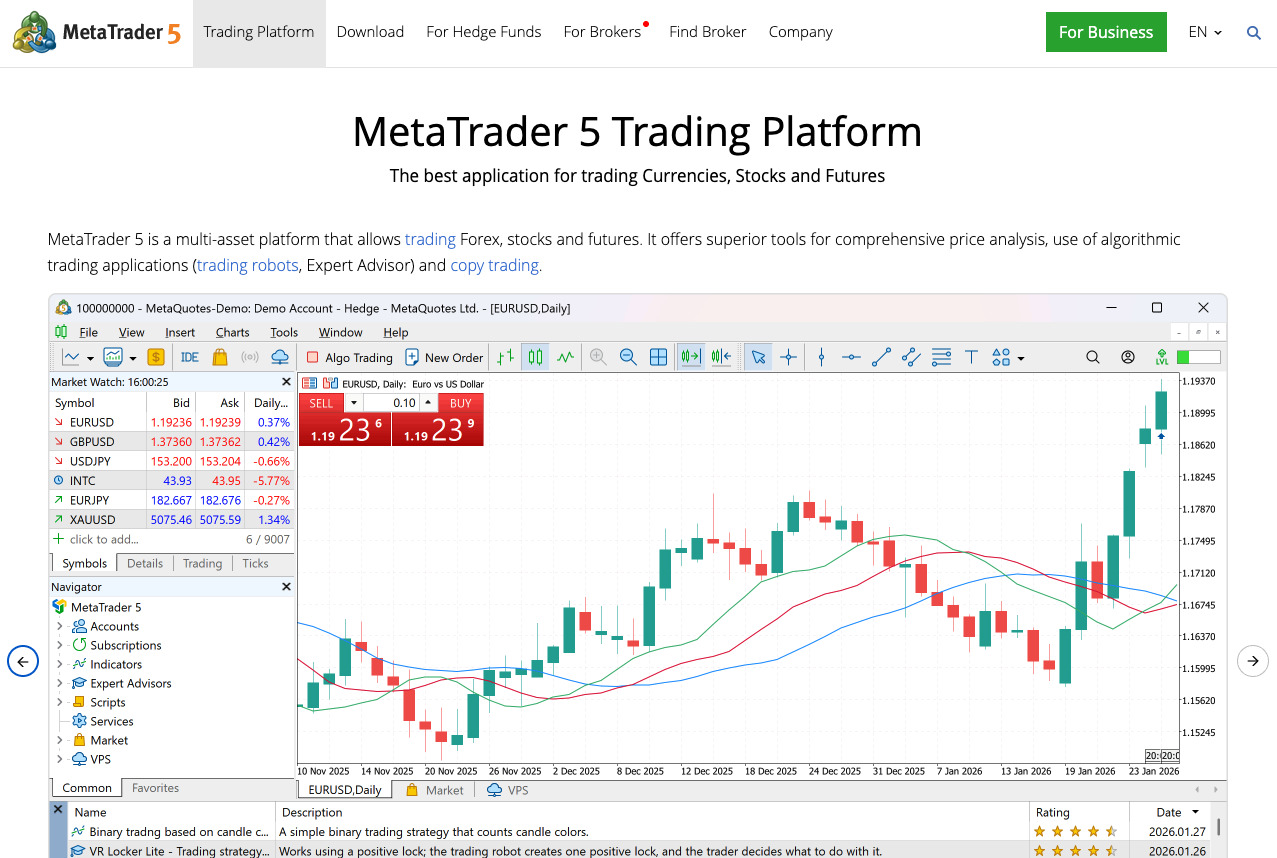Toggle Algo Trading on or off
This screenshot has height=858, width=1277.
349,357
